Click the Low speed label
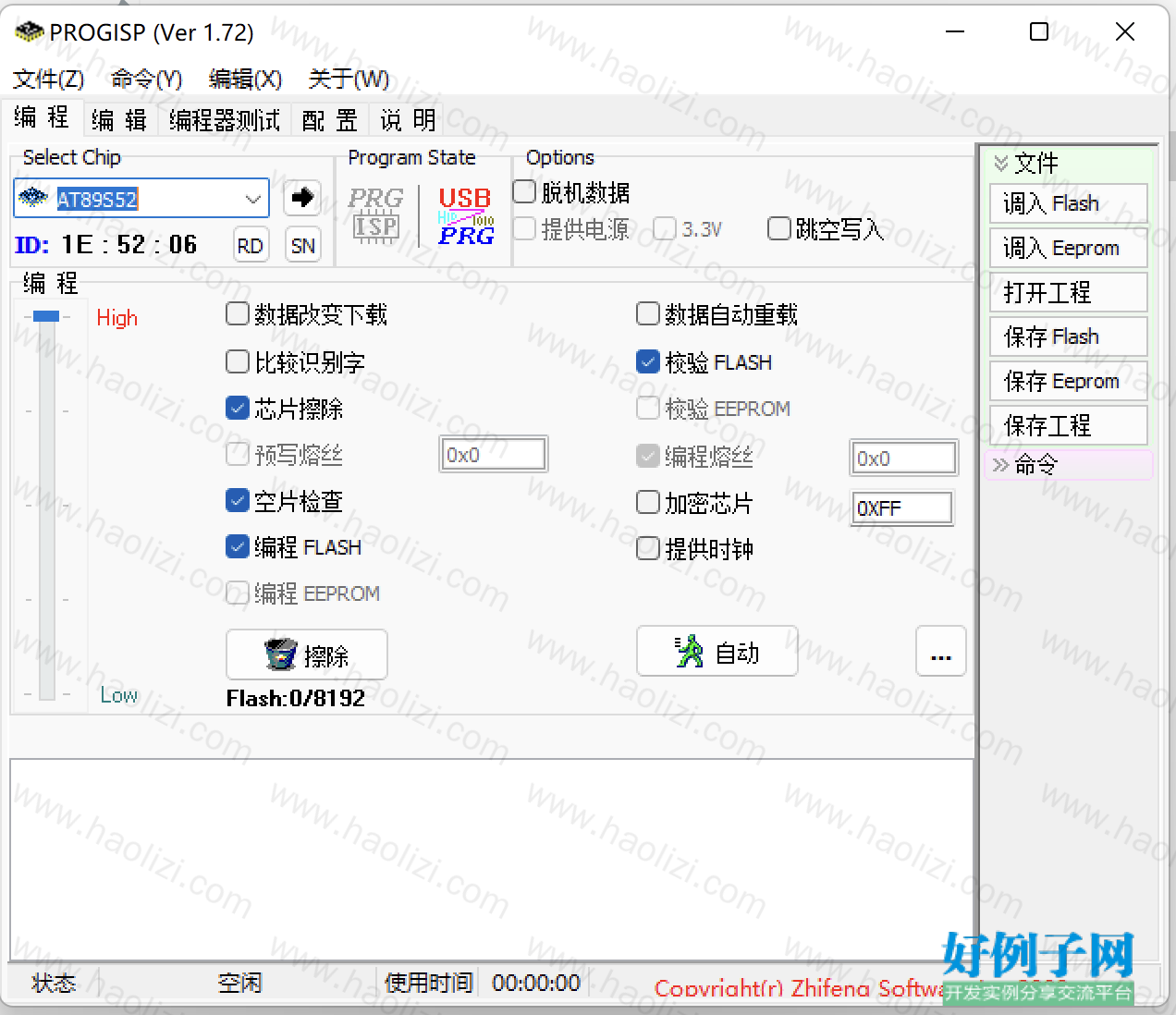1176x1015 pixels. tap(119, 695)
